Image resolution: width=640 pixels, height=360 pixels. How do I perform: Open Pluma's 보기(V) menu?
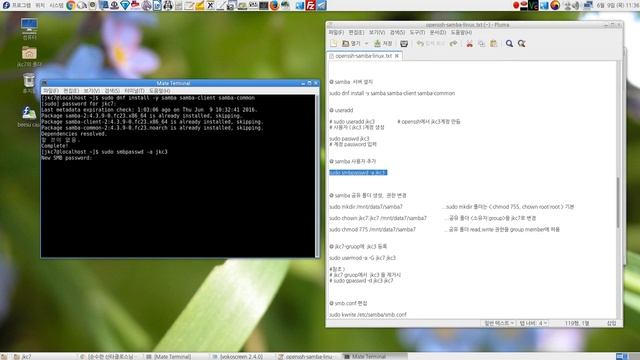[x=377, y=32]
